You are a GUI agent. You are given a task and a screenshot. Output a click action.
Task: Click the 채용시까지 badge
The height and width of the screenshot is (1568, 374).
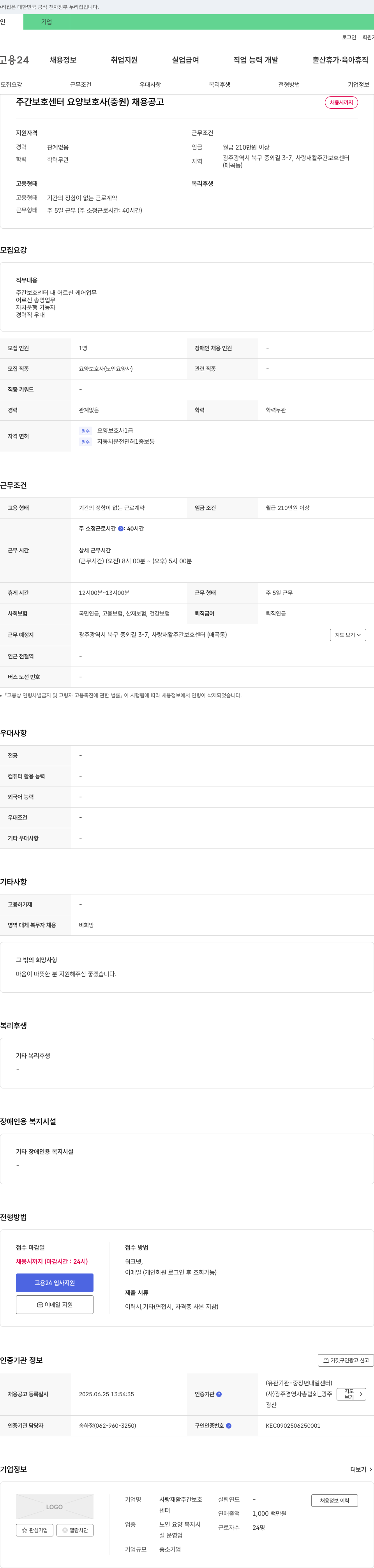341,102
